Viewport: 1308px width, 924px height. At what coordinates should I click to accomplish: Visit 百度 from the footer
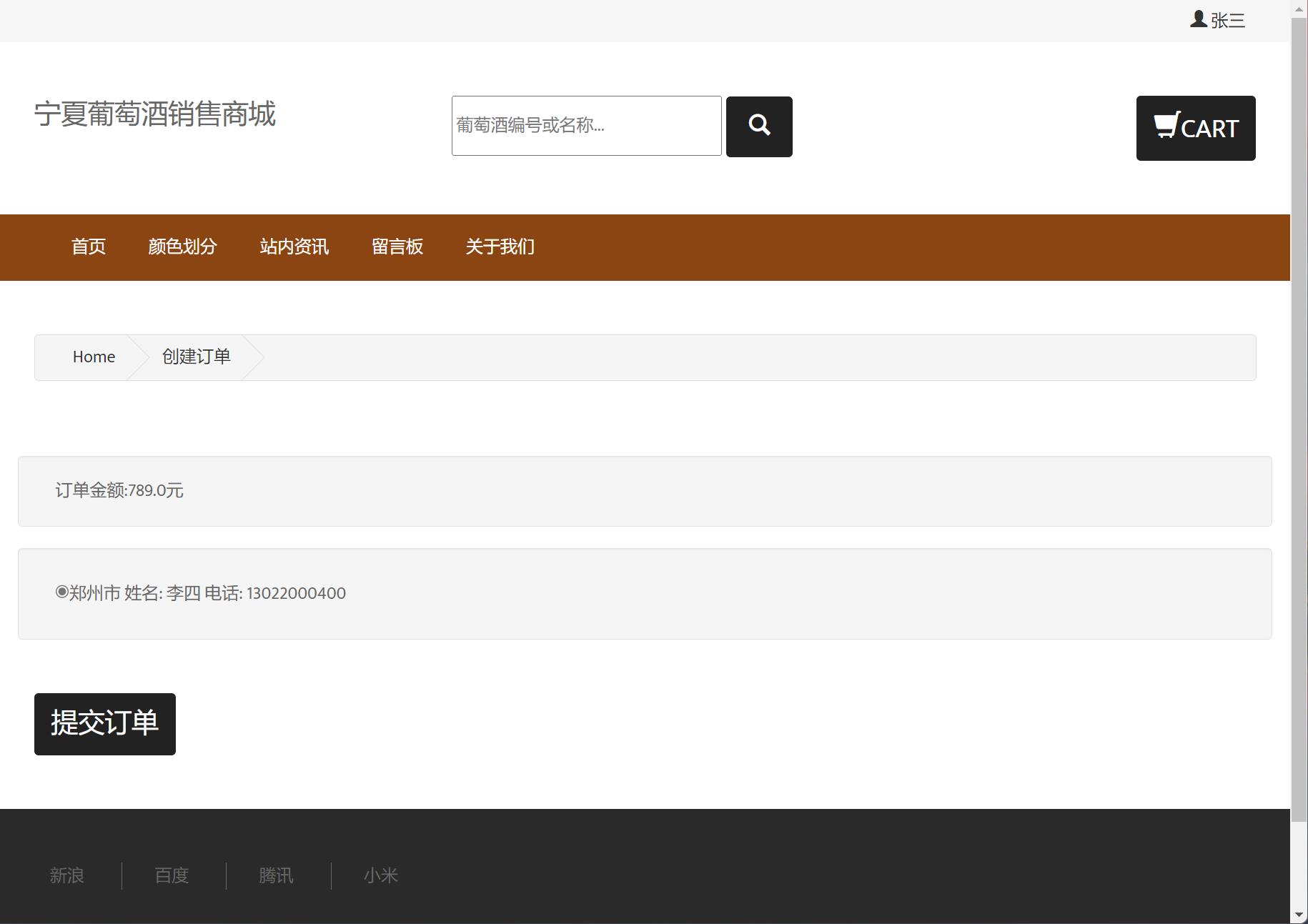click(172, 875)
